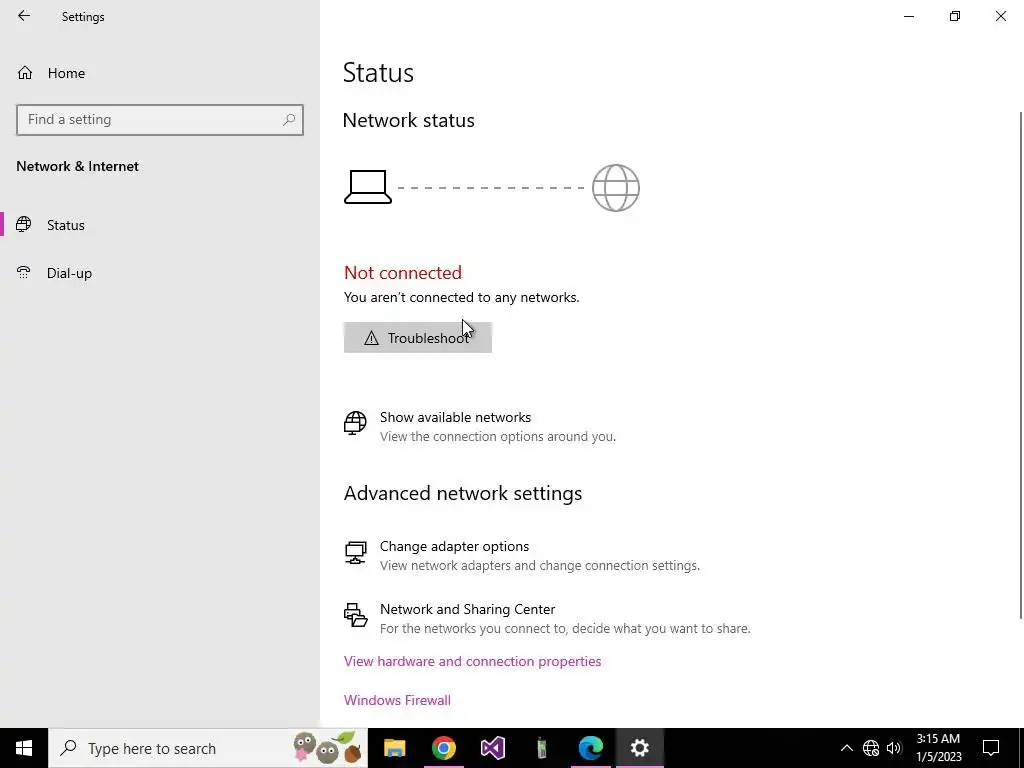Click the Troubleshoot button
Screen dimensions: 1024x768
tap(418, 338)
